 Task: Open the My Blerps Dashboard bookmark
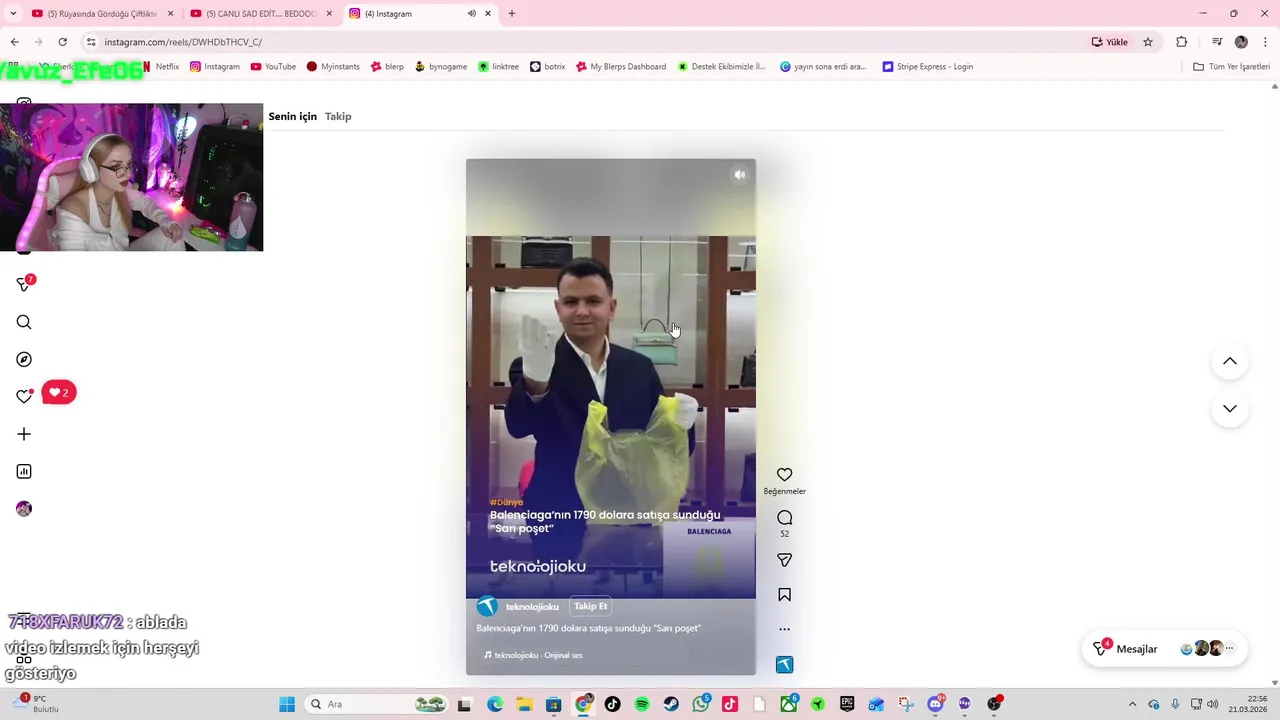coord(621,67)
